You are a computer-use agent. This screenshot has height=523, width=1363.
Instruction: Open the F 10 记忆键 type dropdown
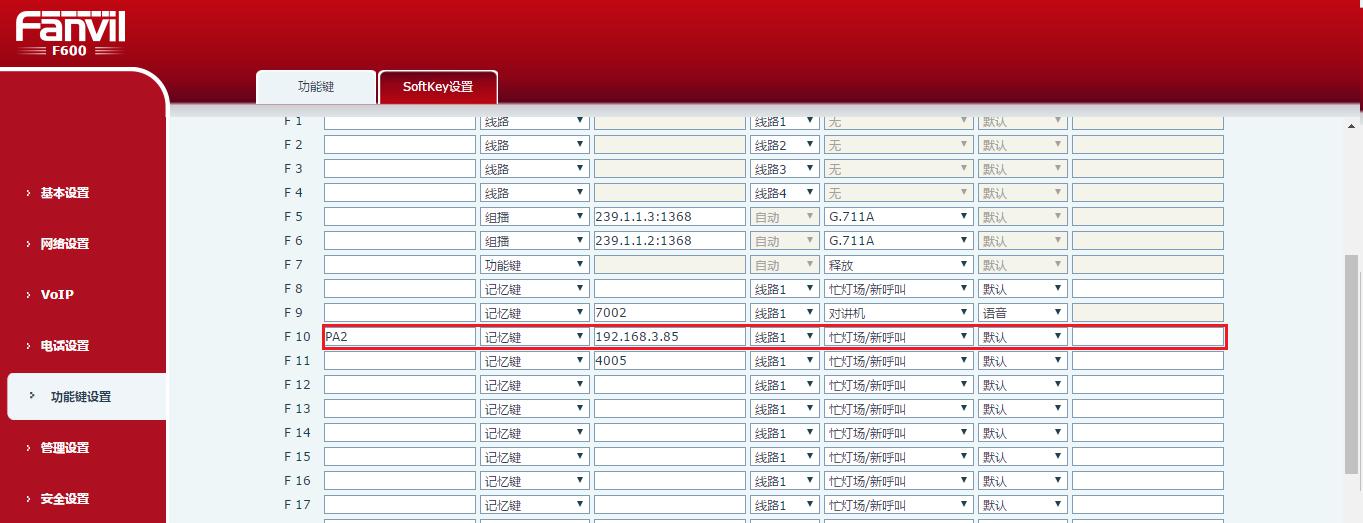[534, 337]
